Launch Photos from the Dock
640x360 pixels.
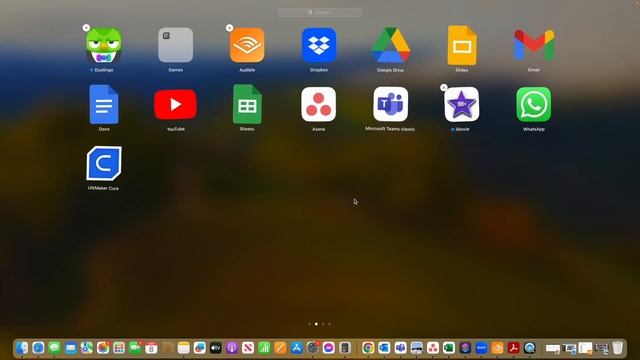103,348
